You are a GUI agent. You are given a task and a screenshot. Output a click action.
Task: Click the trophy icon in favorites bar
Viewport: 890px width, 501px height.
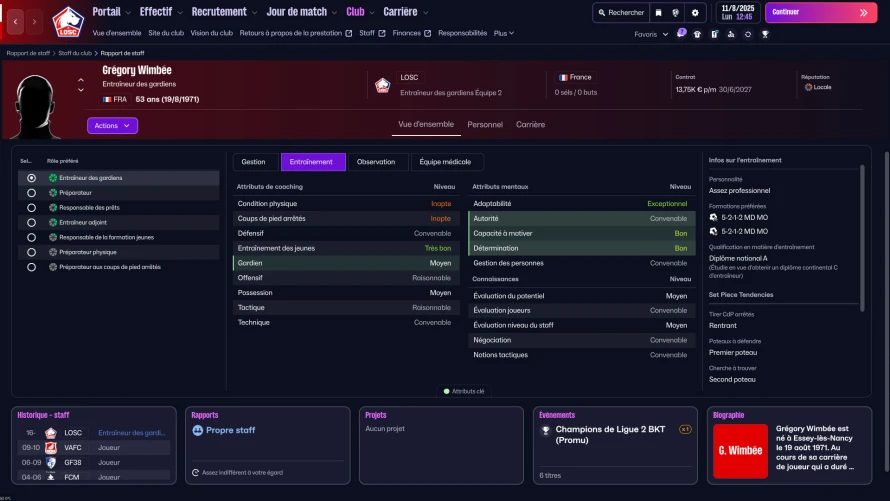765,34
